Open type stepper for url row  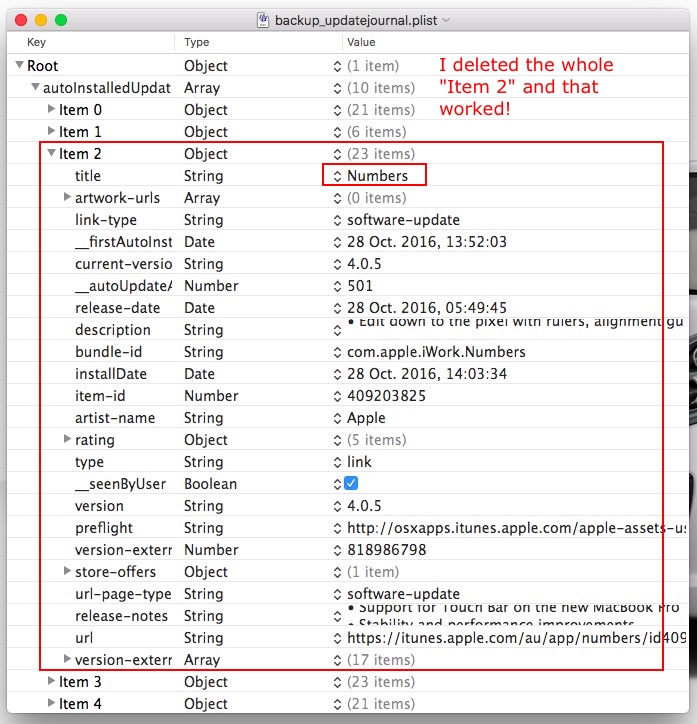337,638
